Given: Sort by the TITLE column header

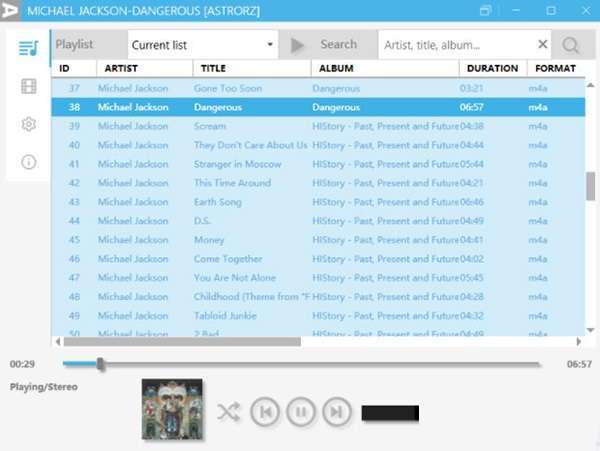Looking at the screenshot, I should [x=252, y=68].
